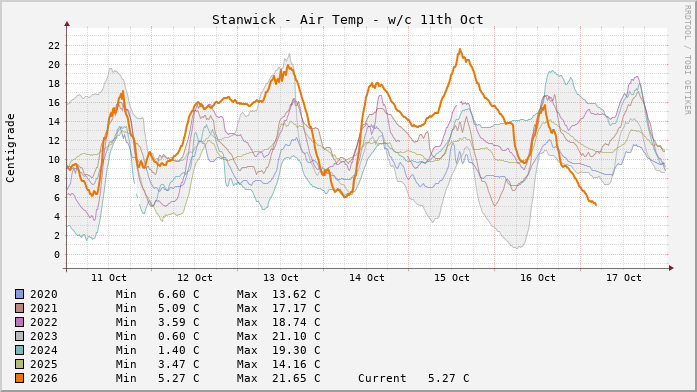The width and height of the screenshot is (697, 392).
Task: Click the 'Current' label for 2026
Action: coord(382,378)
